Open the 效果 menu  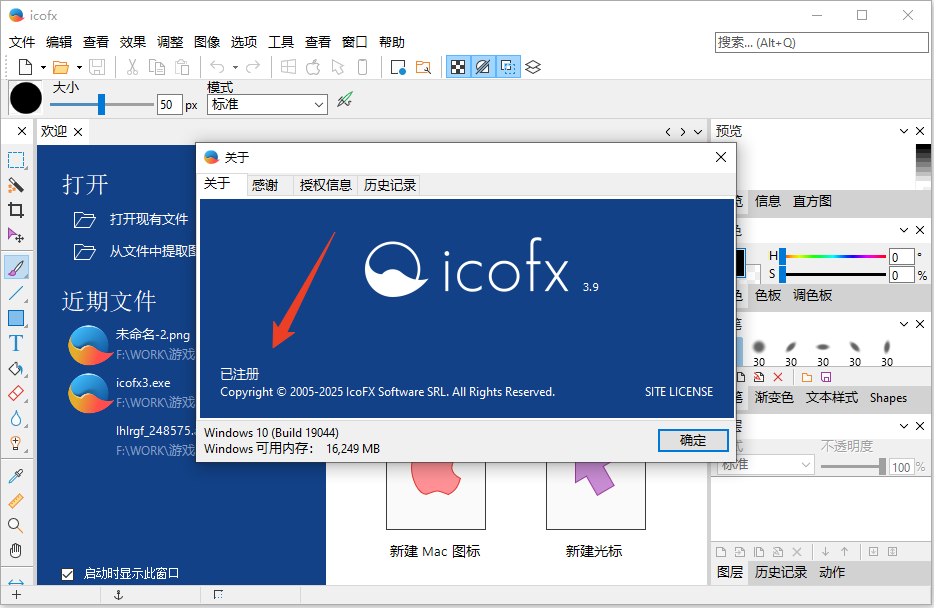(133, 42)
